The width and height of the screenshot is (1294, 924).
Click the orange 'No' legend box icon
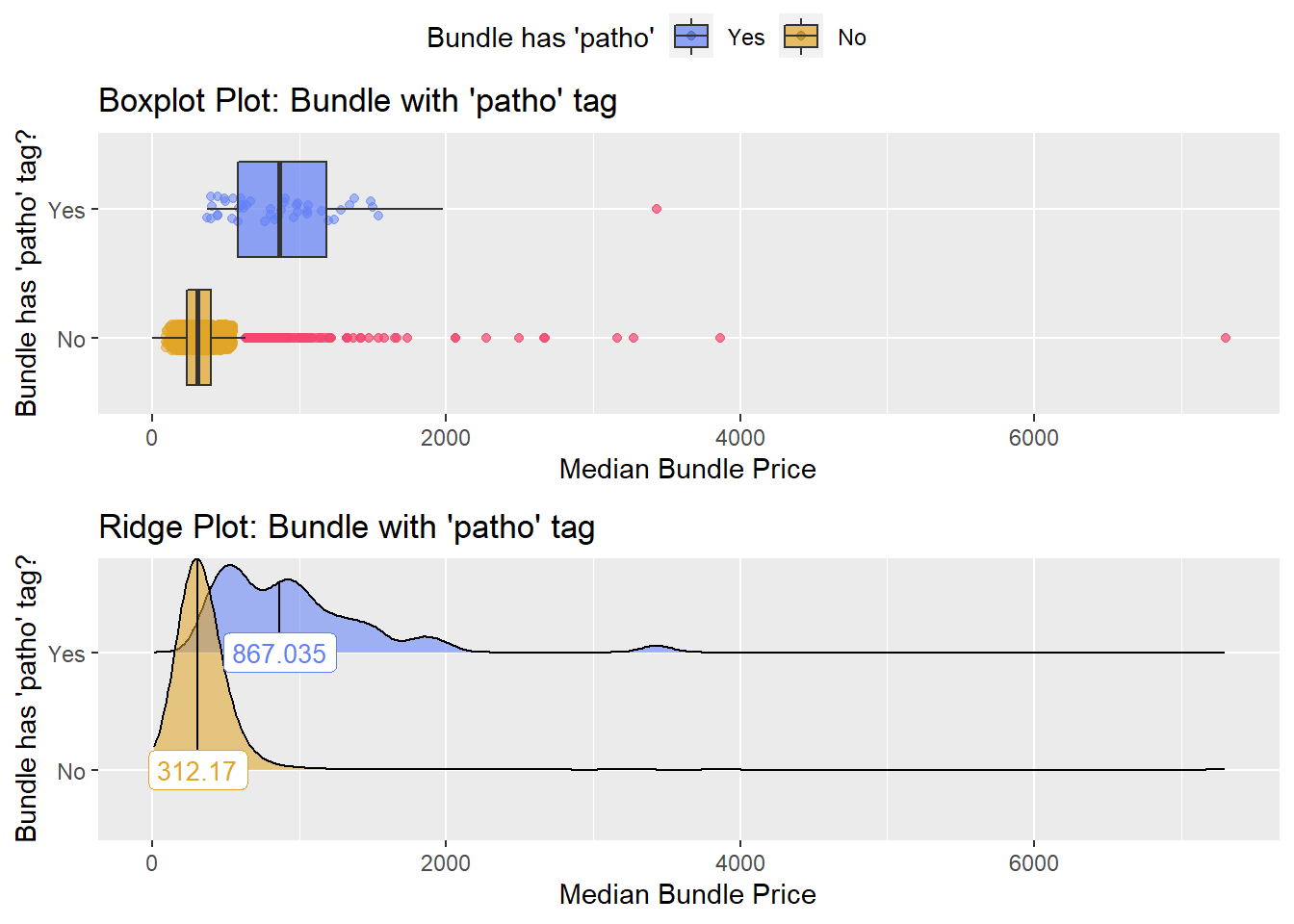point(801,37)
